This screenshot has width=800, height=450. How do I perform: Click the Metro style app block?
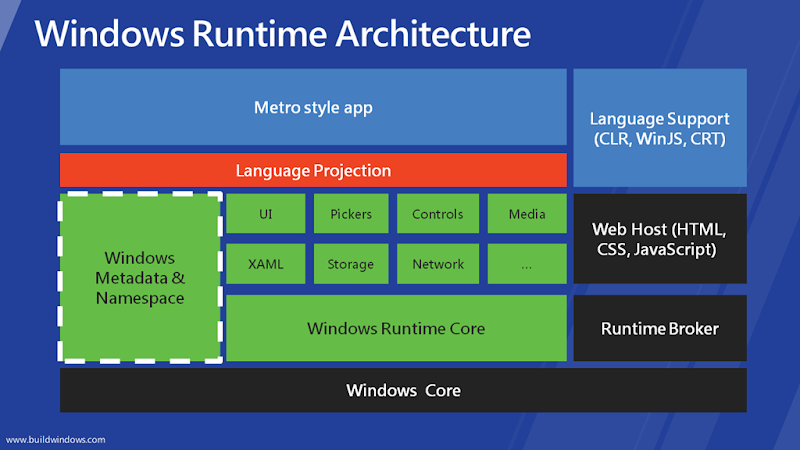[x=313, y=107]
